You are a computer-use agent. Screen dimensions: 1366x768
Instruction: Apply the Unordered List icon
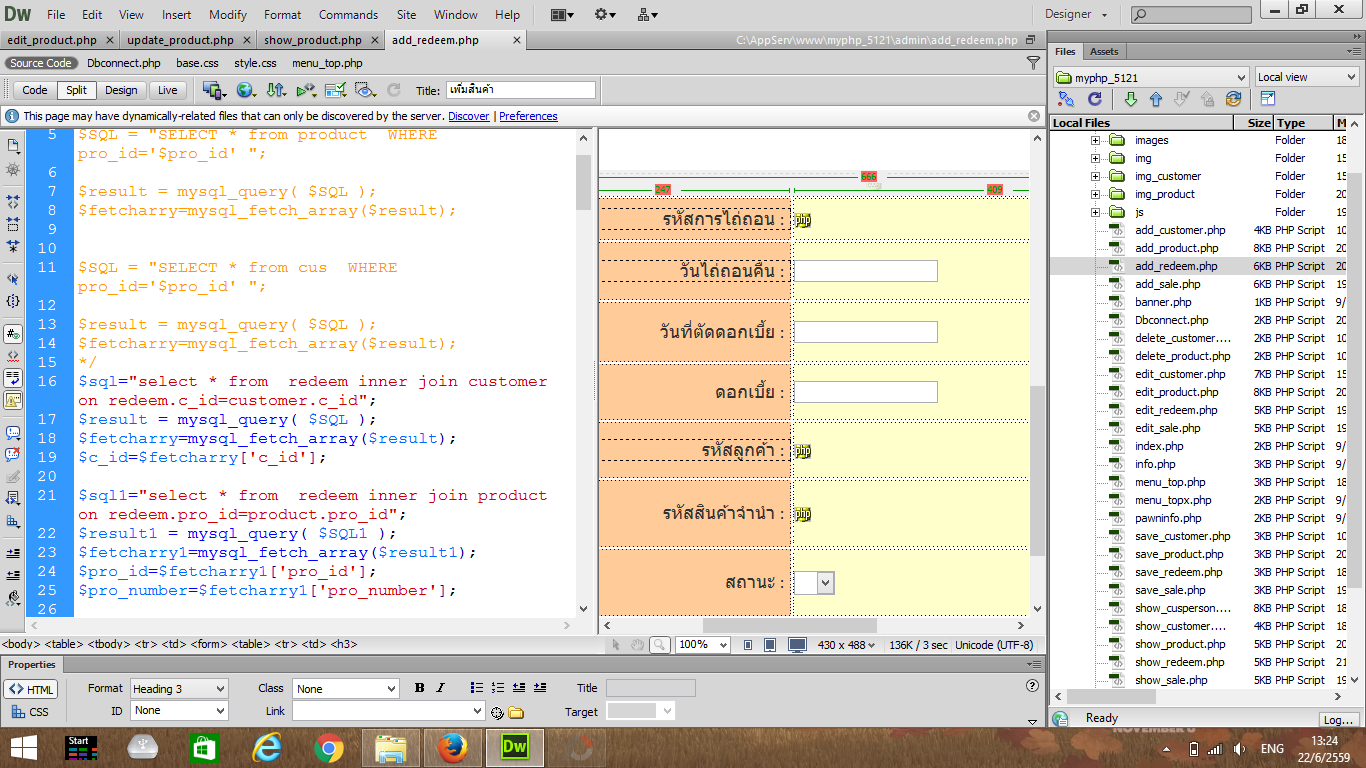click(477, 688)
